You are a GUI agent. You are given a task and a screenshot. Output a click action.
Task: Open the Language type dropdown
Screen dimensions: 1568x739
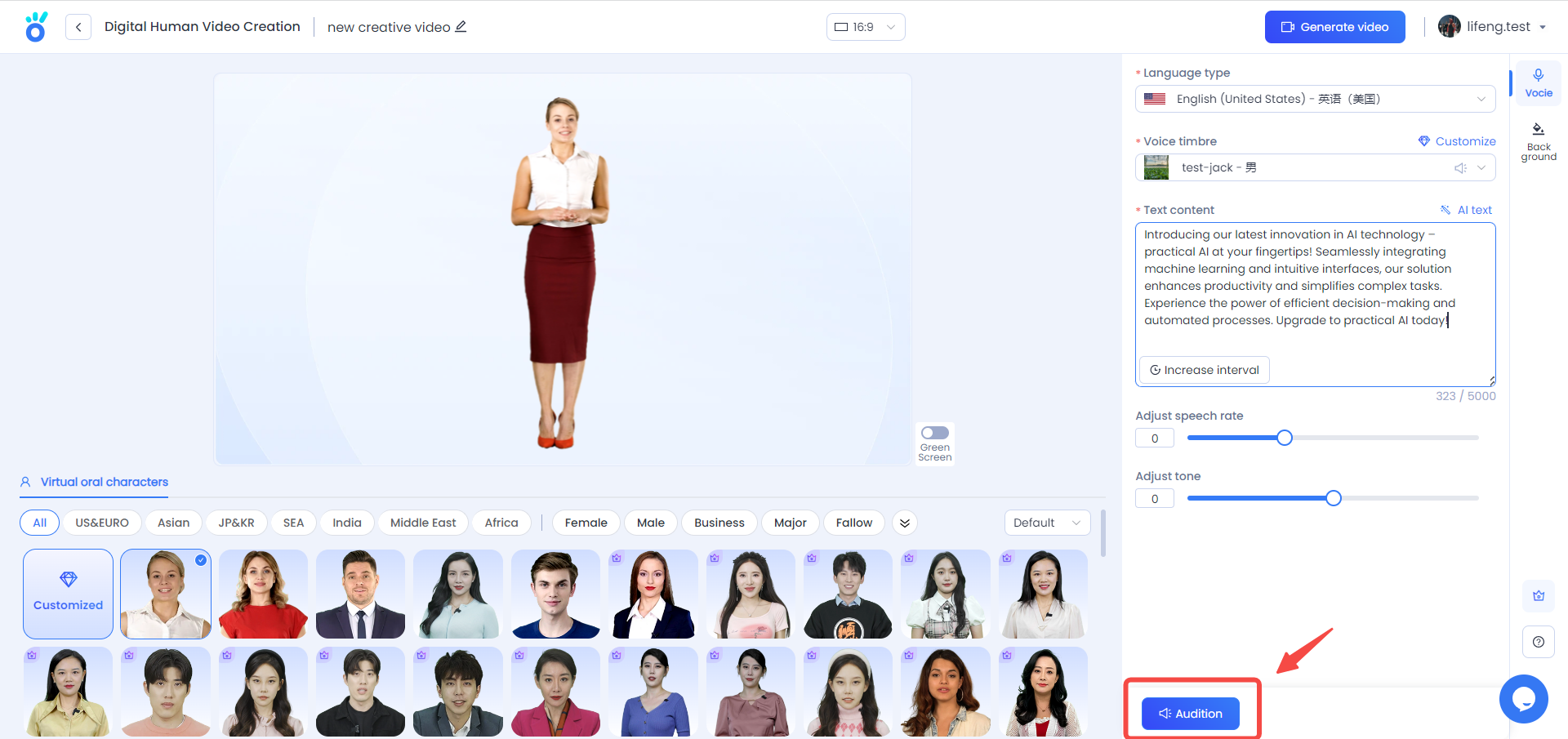click(x=1316, y=99)
